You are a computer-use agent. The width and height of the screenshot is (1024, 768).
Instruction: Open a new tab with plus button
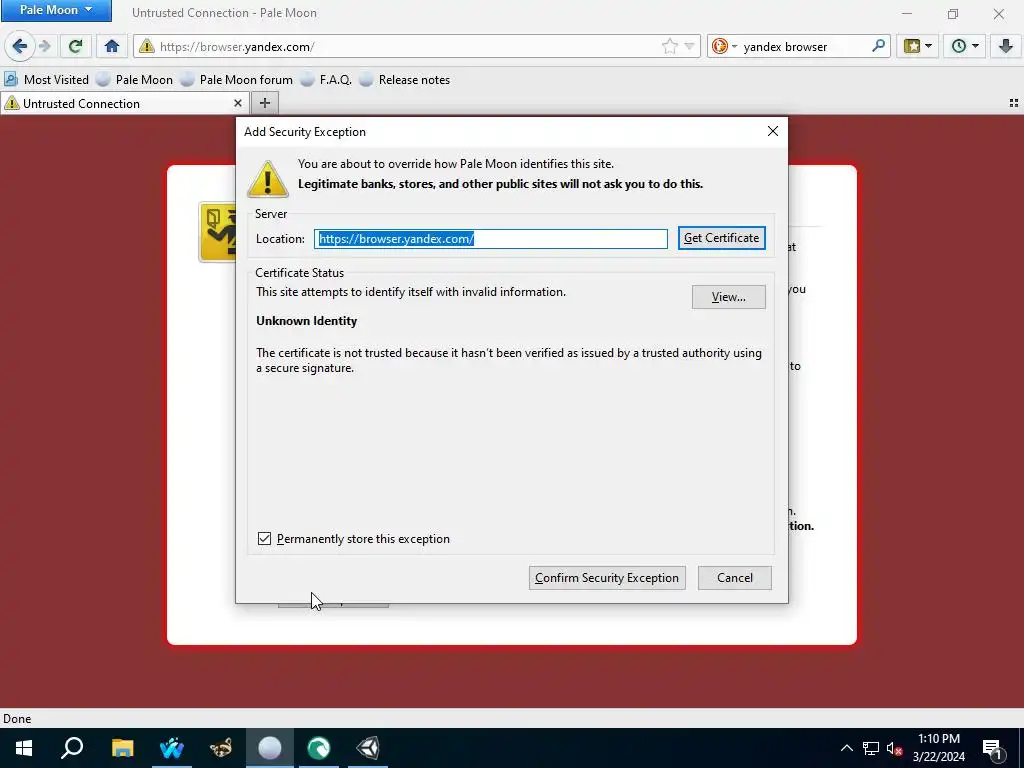(x=264, y=103)
